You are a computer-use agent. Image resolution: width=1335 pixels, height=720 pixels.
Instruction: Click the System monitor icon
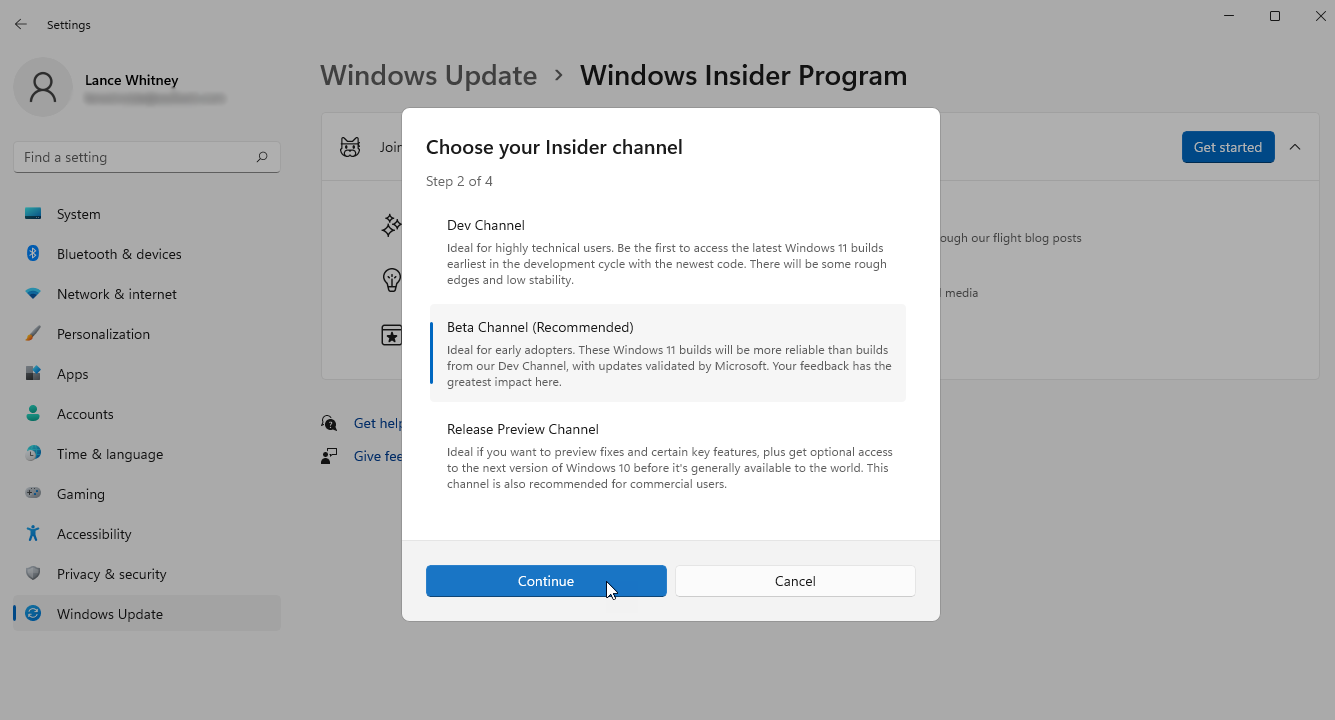pos(33,214)
